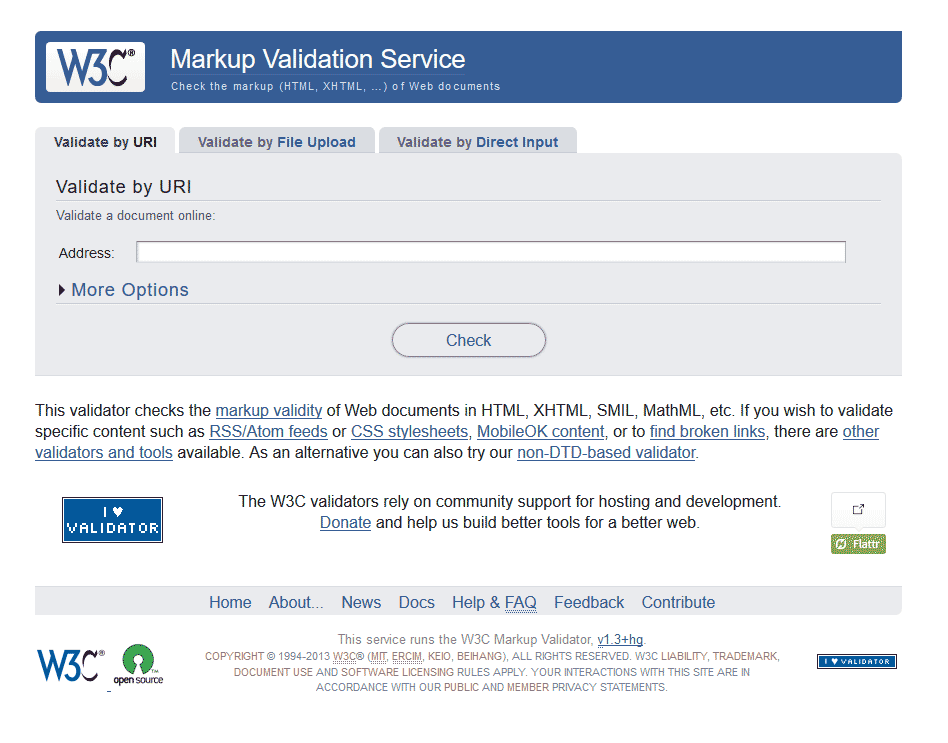Screen dimensions: 948x743
Task: Click the small I love Validator footer badge
Action: [856, 661]
